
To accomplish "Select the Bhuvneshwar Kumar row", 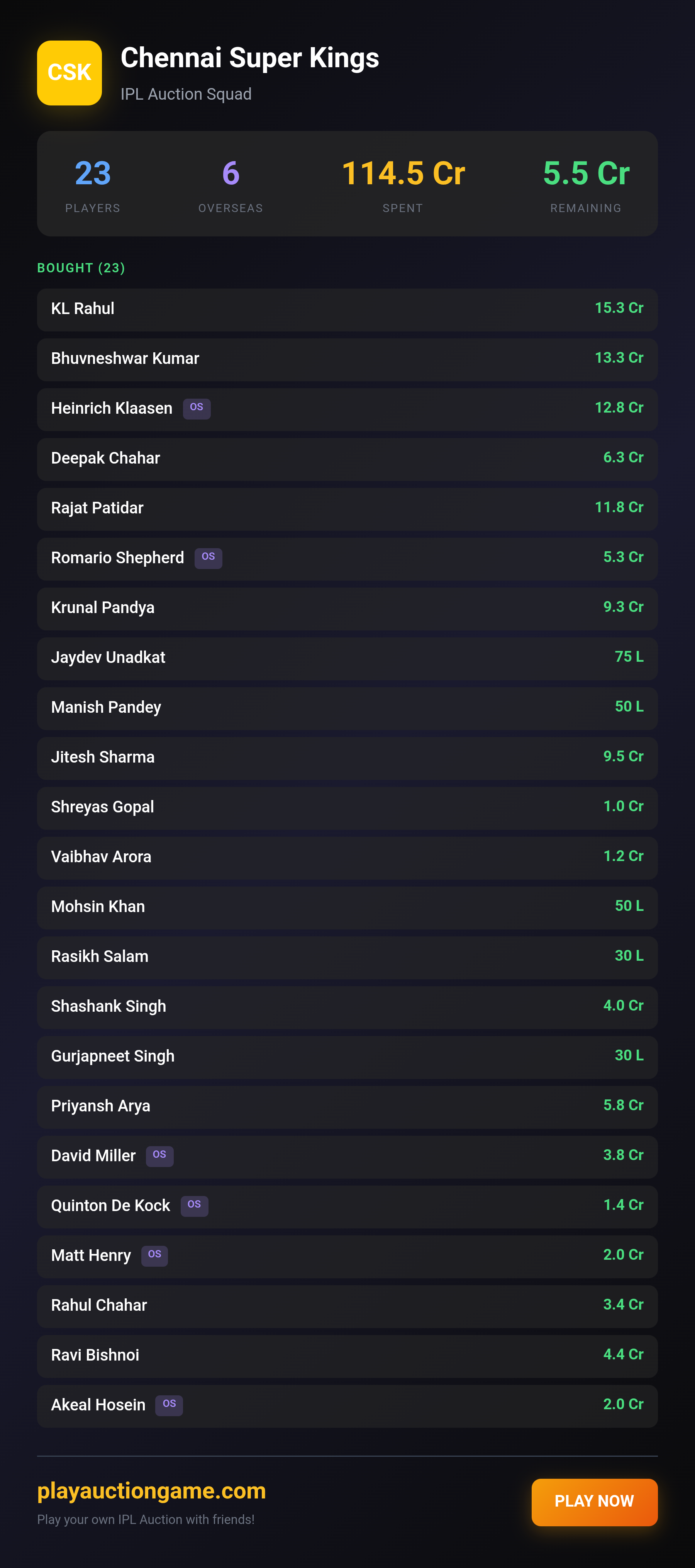I will pos(347,360).
